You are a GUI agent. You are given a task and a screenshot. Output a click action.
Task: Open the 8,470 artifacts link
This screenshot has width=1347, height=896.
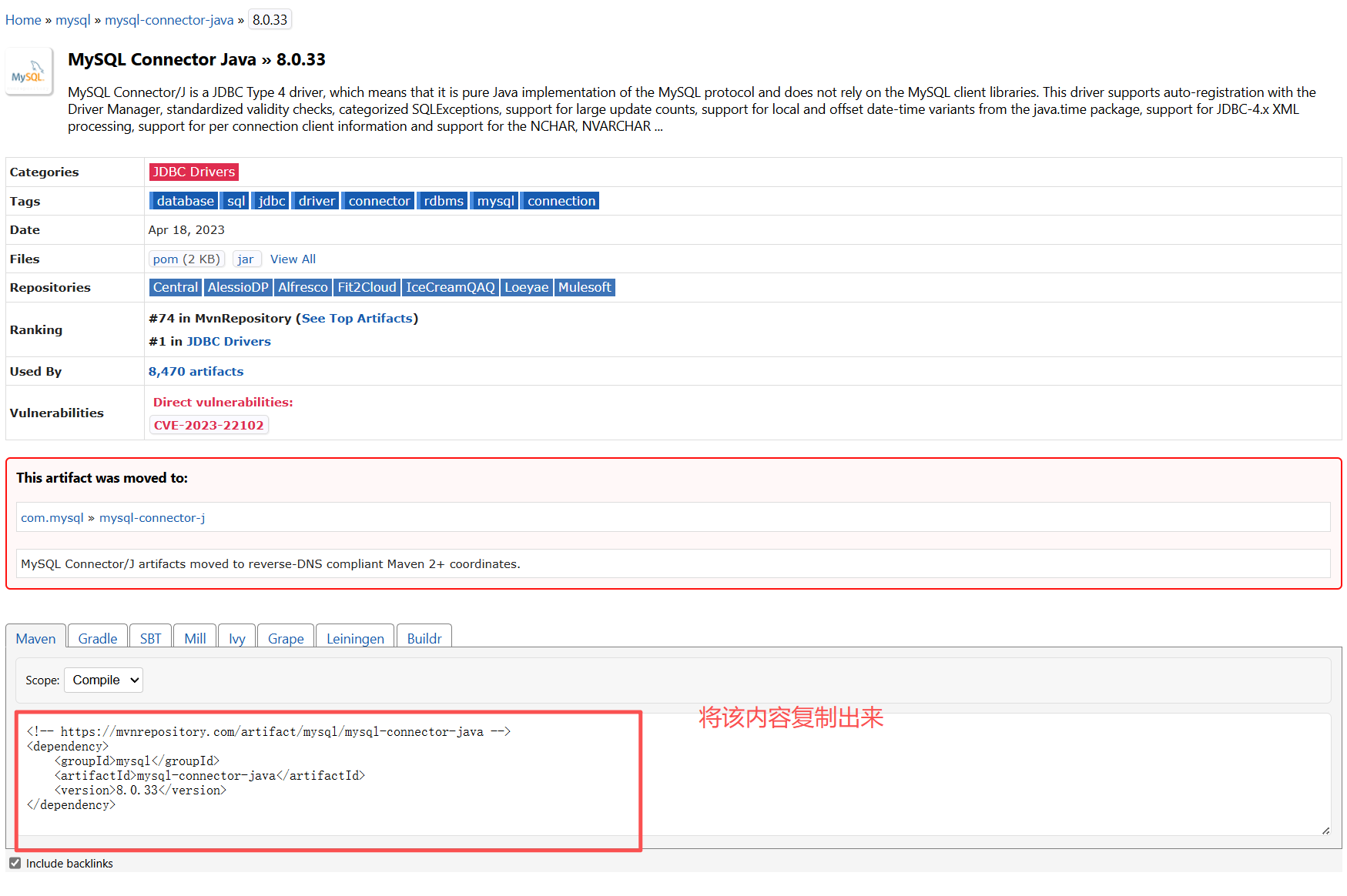tap(196, 372)
